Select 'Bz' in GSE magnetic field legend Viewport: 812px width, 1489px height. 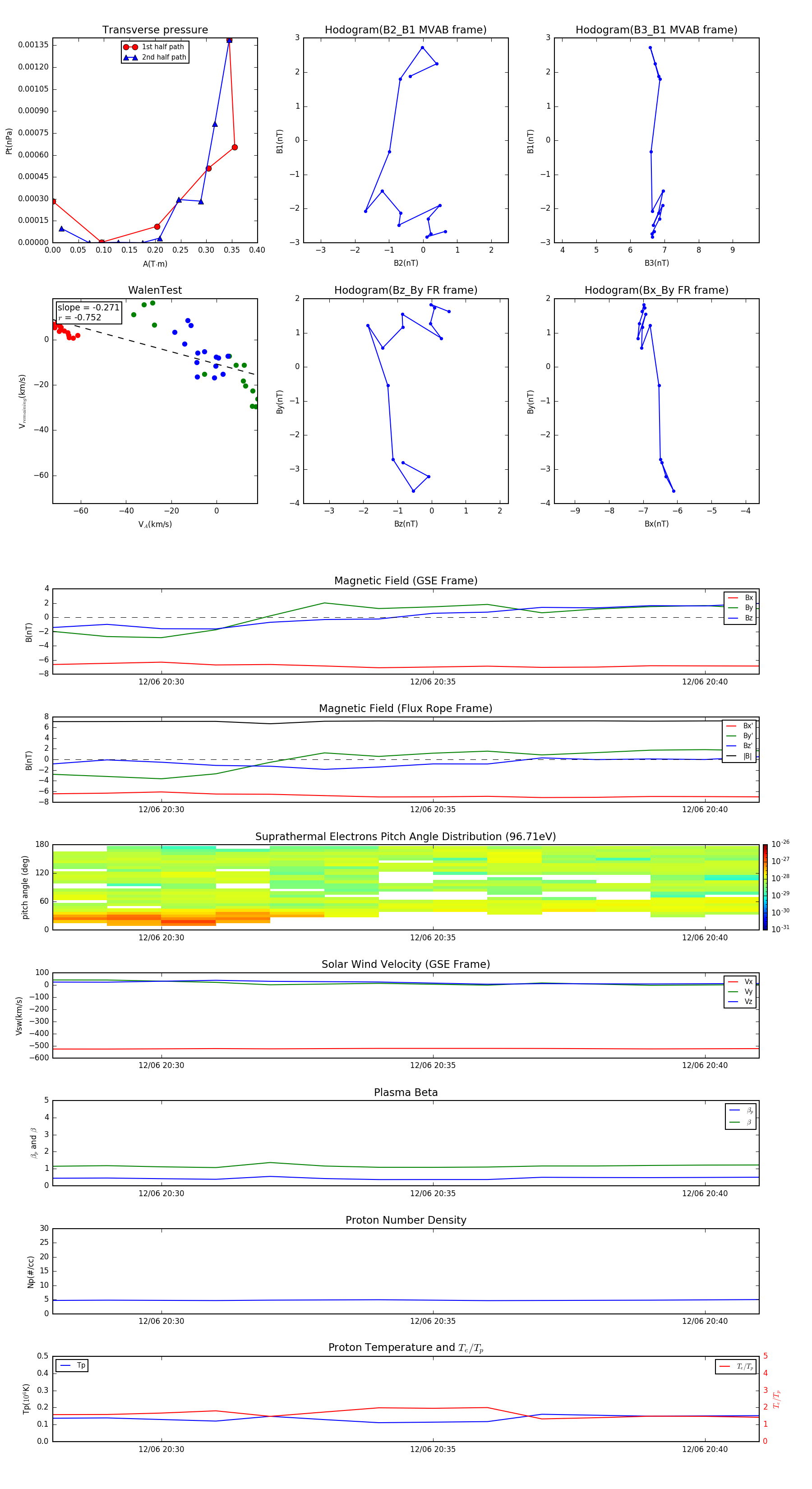(x=740, y=618)
